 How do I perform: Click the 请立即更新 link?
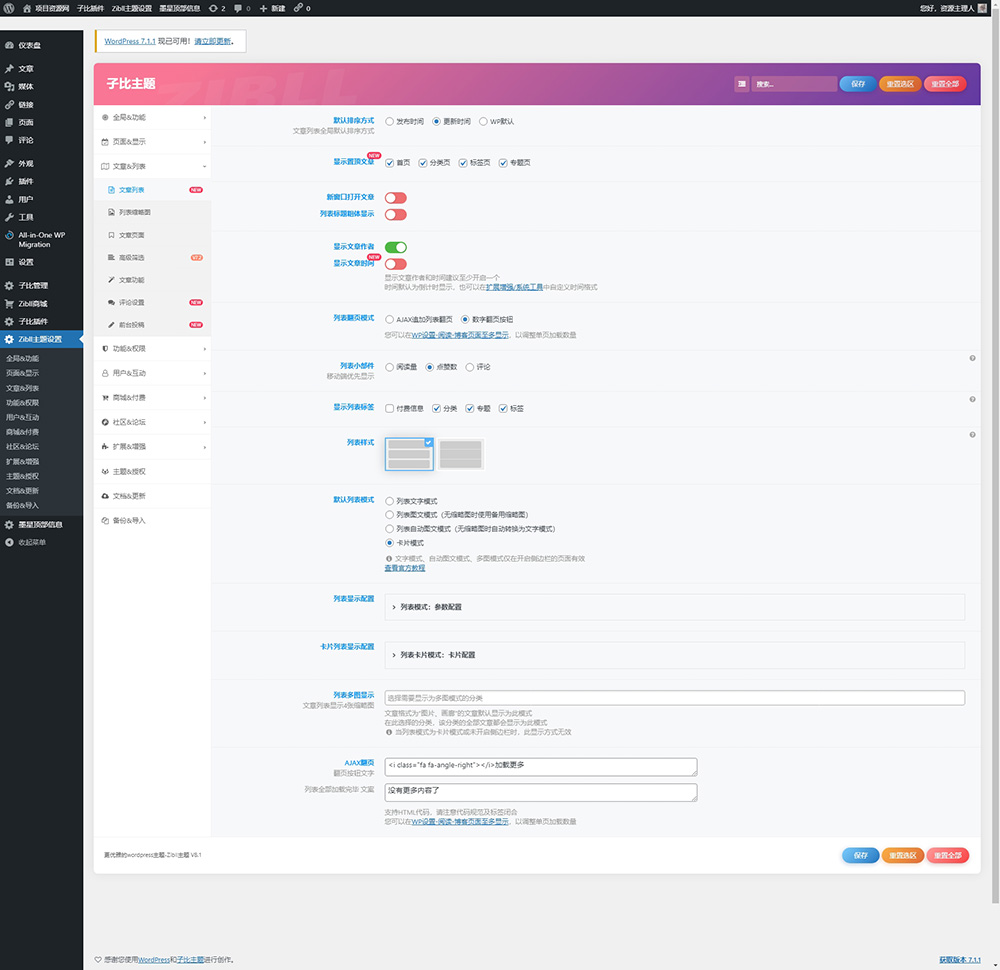tap(213, 41)
